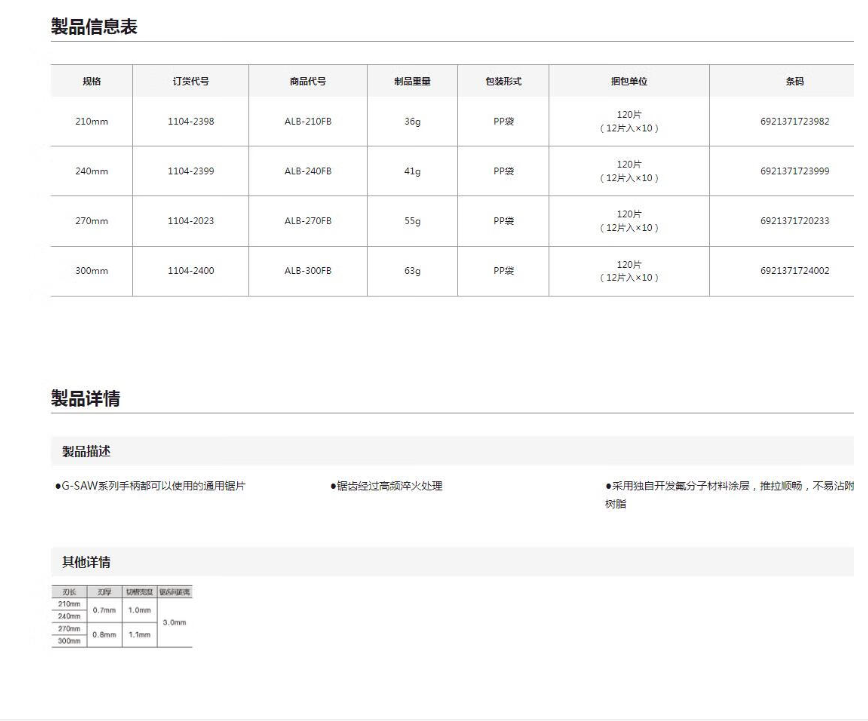This screenshot has height=721, width=868.
Task: Click the 商品代号 column header
Action: pyautogui.click(x=307, y=81)
